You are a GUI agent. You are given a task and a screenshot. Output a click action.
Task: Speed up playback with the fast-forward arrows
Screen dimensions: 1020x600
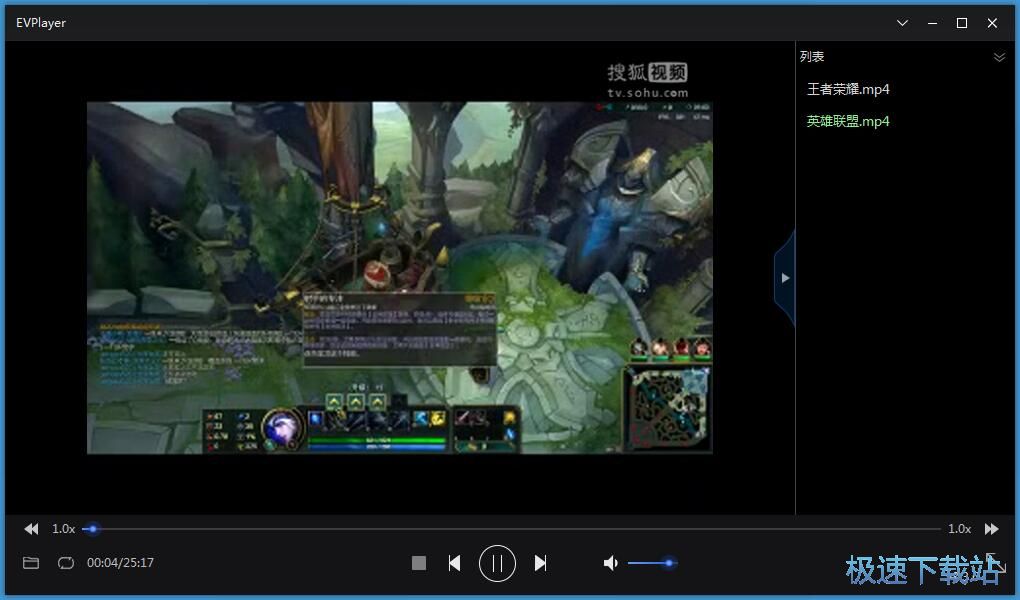point(991,529)
